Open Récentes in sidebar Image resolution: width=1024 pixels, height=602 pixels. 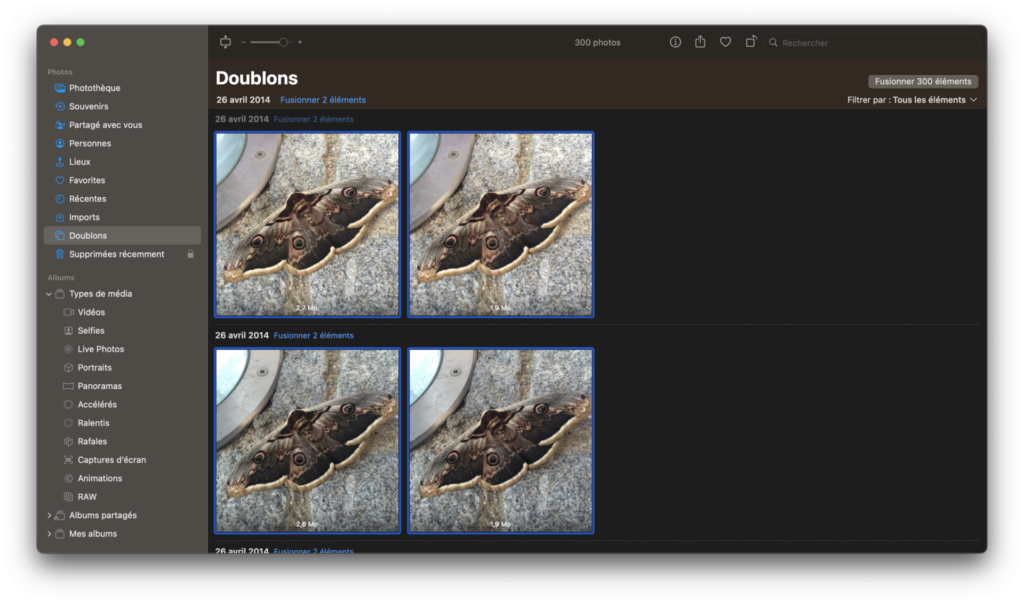[x=122, y=198]
